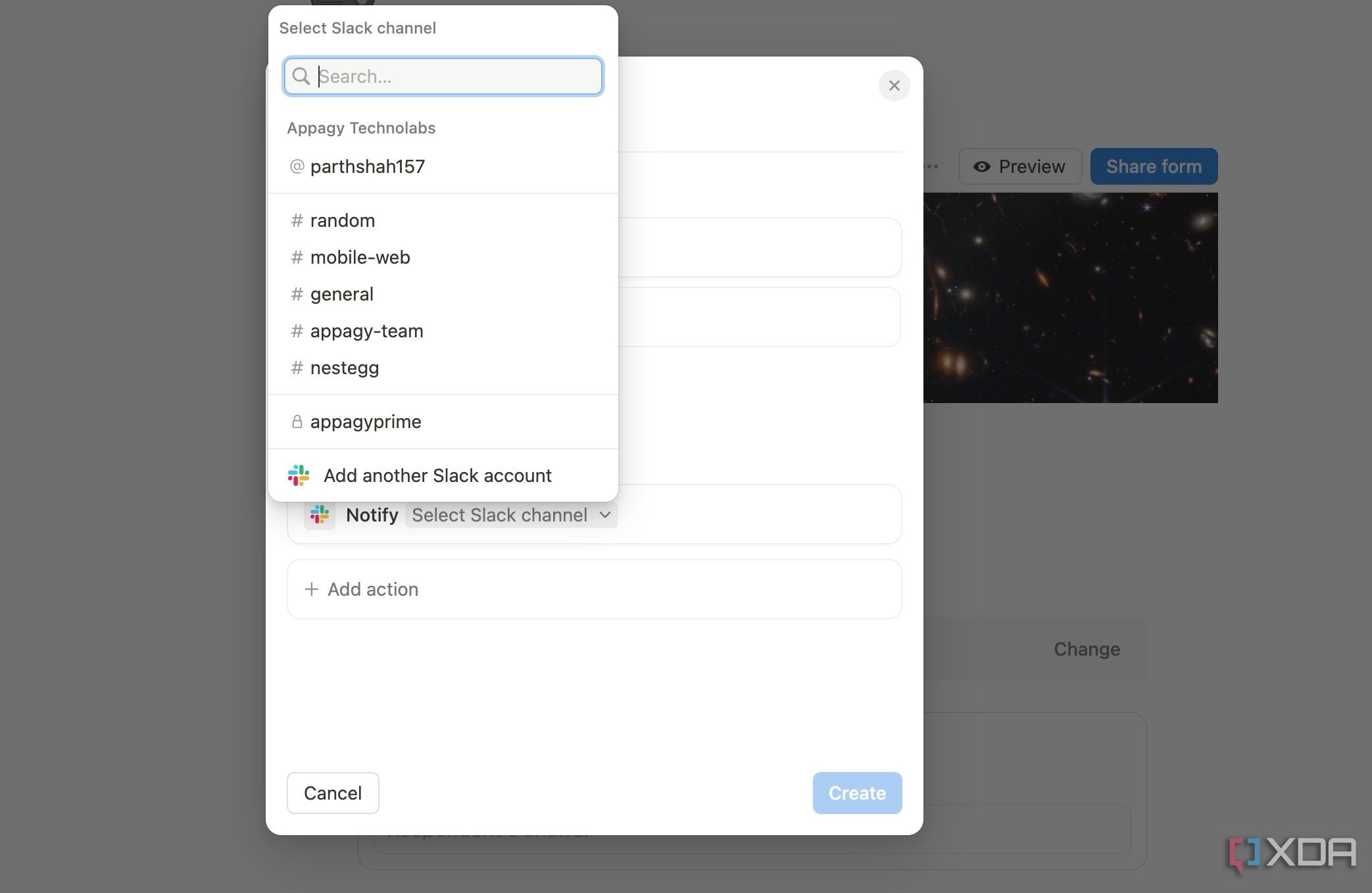Viewport: 1372px width, 893px height.
Task: Pick the appagy-team channel
Action: pos(443,331)
